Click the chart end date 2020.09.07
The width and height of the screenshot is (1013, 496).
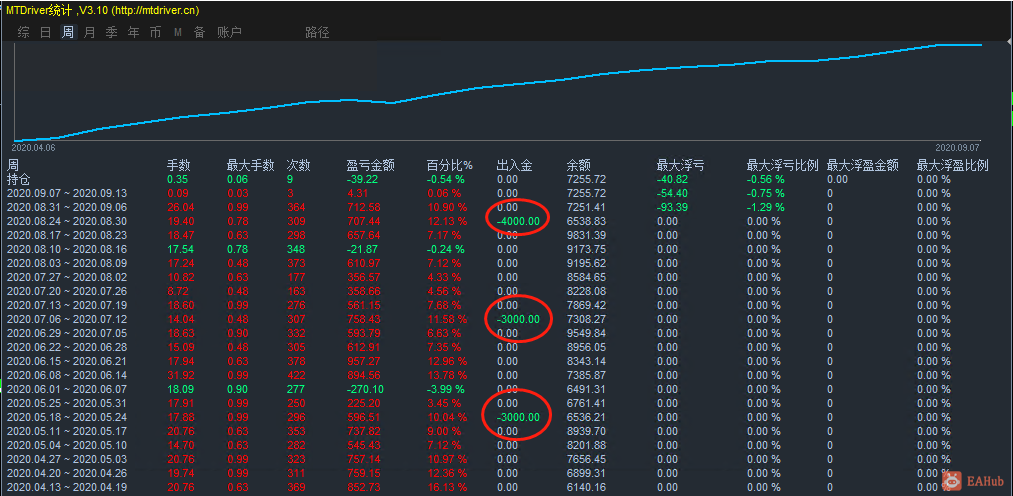(x=957, y=147)
